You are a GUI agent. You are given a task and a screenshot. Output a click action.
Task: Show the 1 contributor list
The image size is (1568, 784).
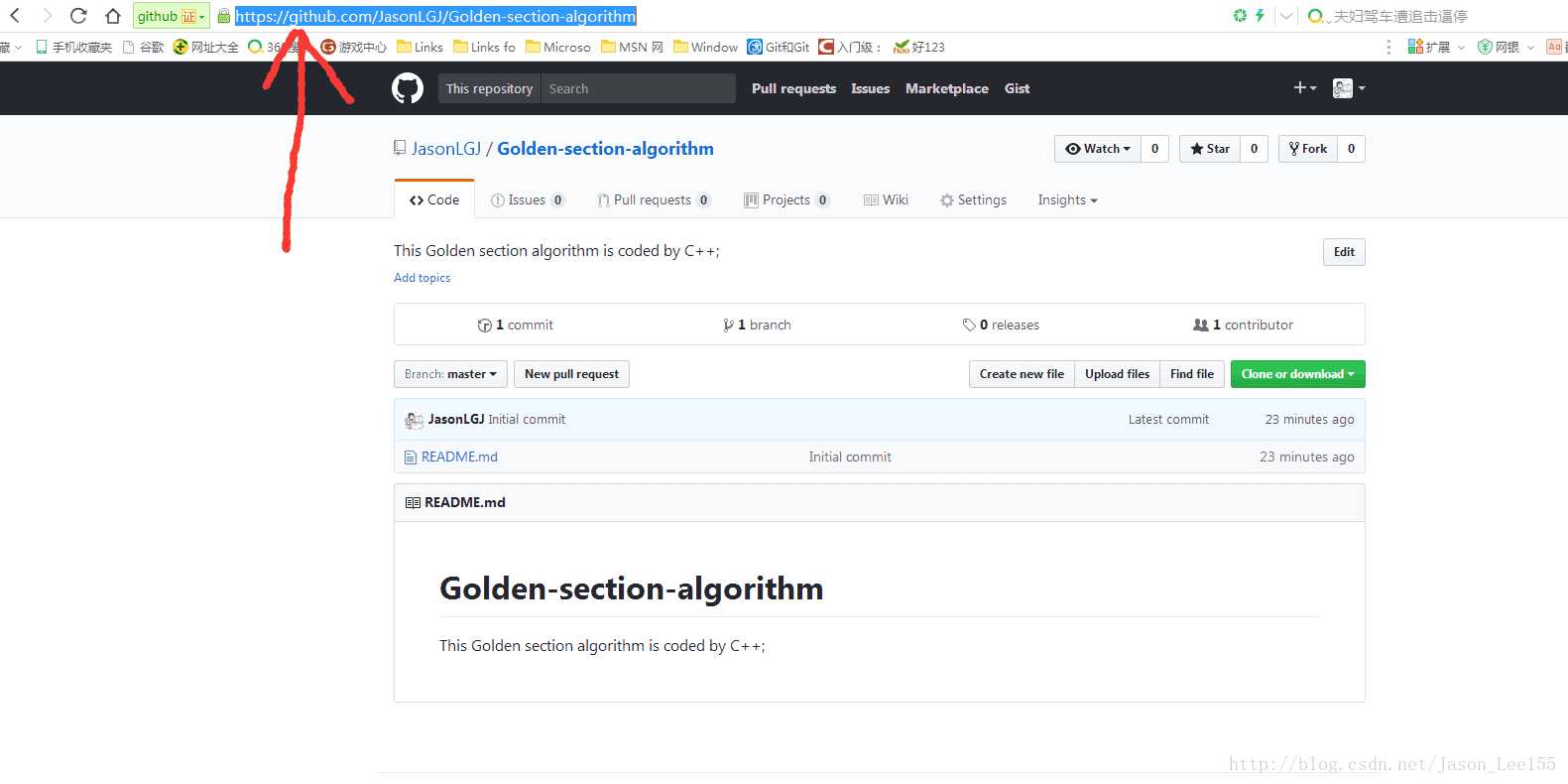point(1243,325)
